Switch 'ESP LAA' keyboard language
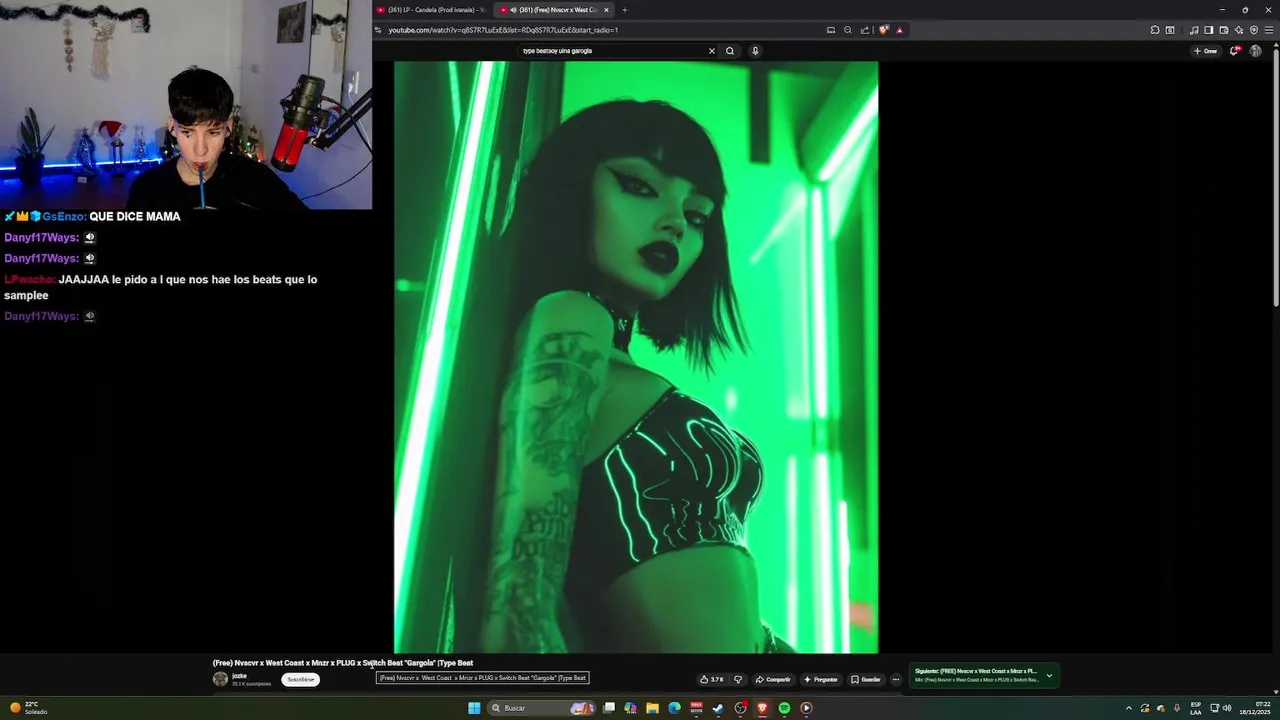Screen dimensions: 1280x720 [1196, 708]
